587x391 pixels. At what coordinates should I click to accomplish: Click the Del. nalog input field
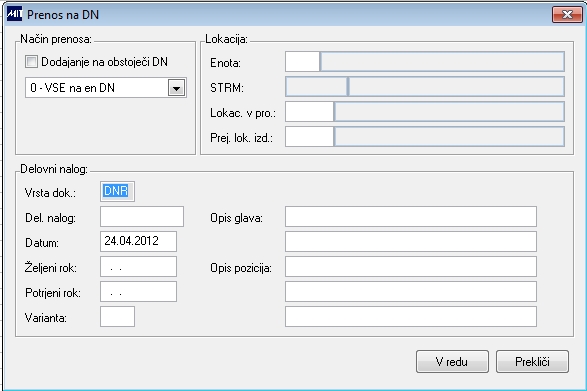click(x=142, y=216)
